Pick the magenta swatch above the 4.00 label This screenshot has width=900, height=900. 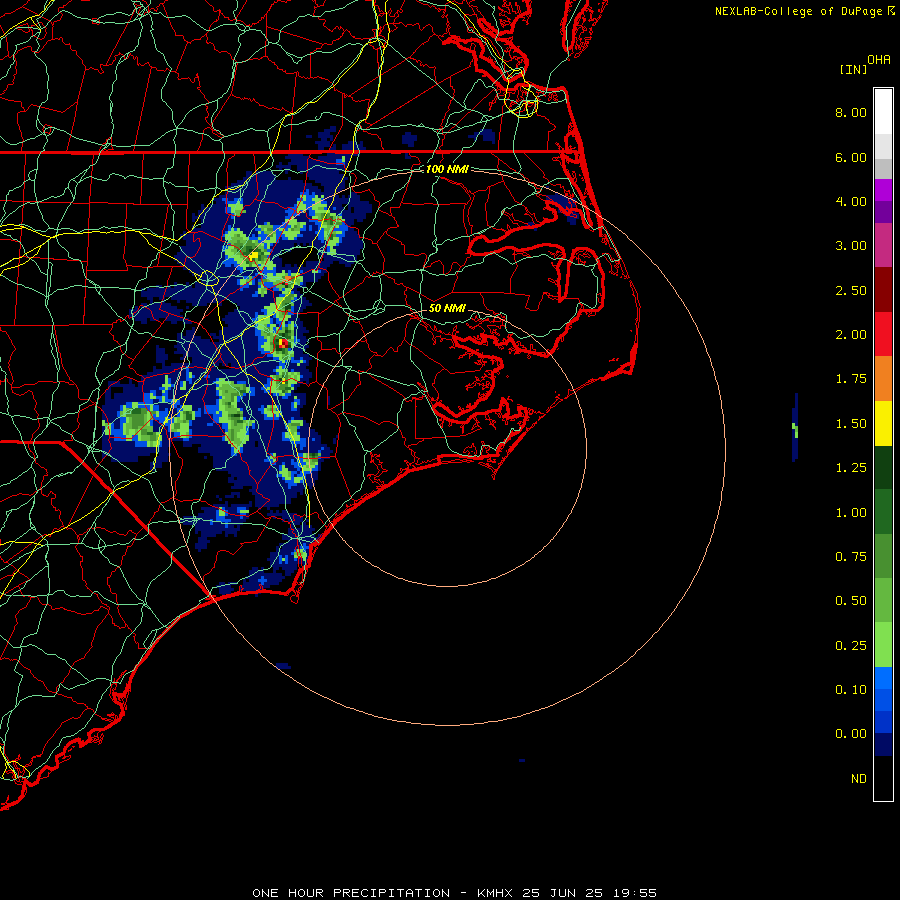[x=883, y=190]
